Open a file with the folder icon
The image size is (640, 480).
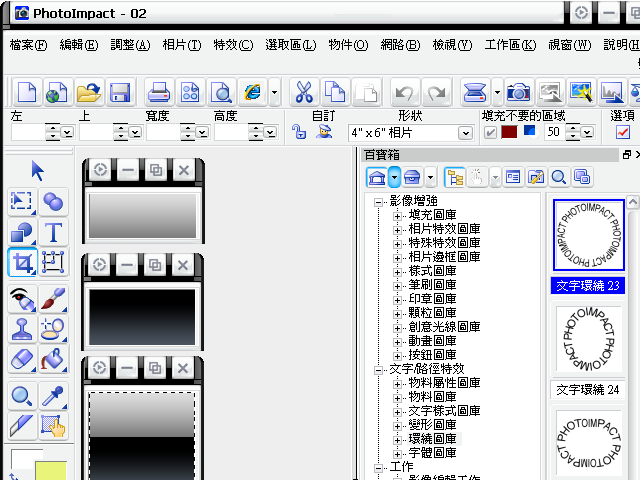(88, 92)
